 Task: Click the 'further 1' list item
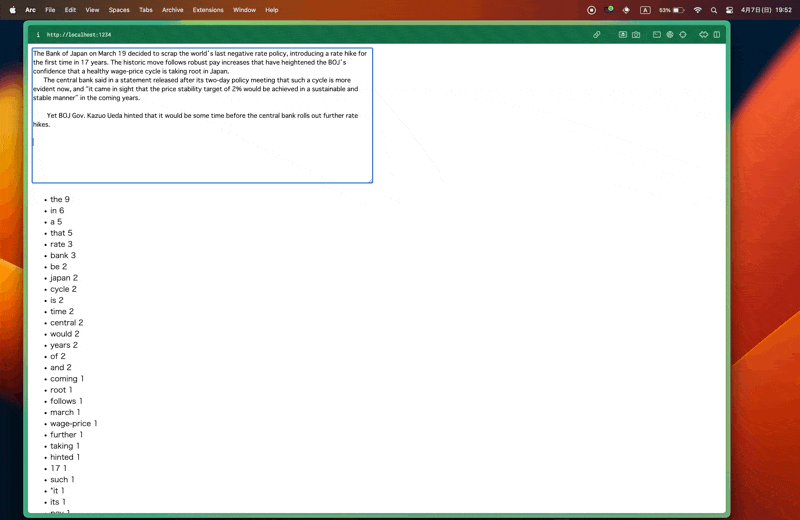[x=66, y=435]
